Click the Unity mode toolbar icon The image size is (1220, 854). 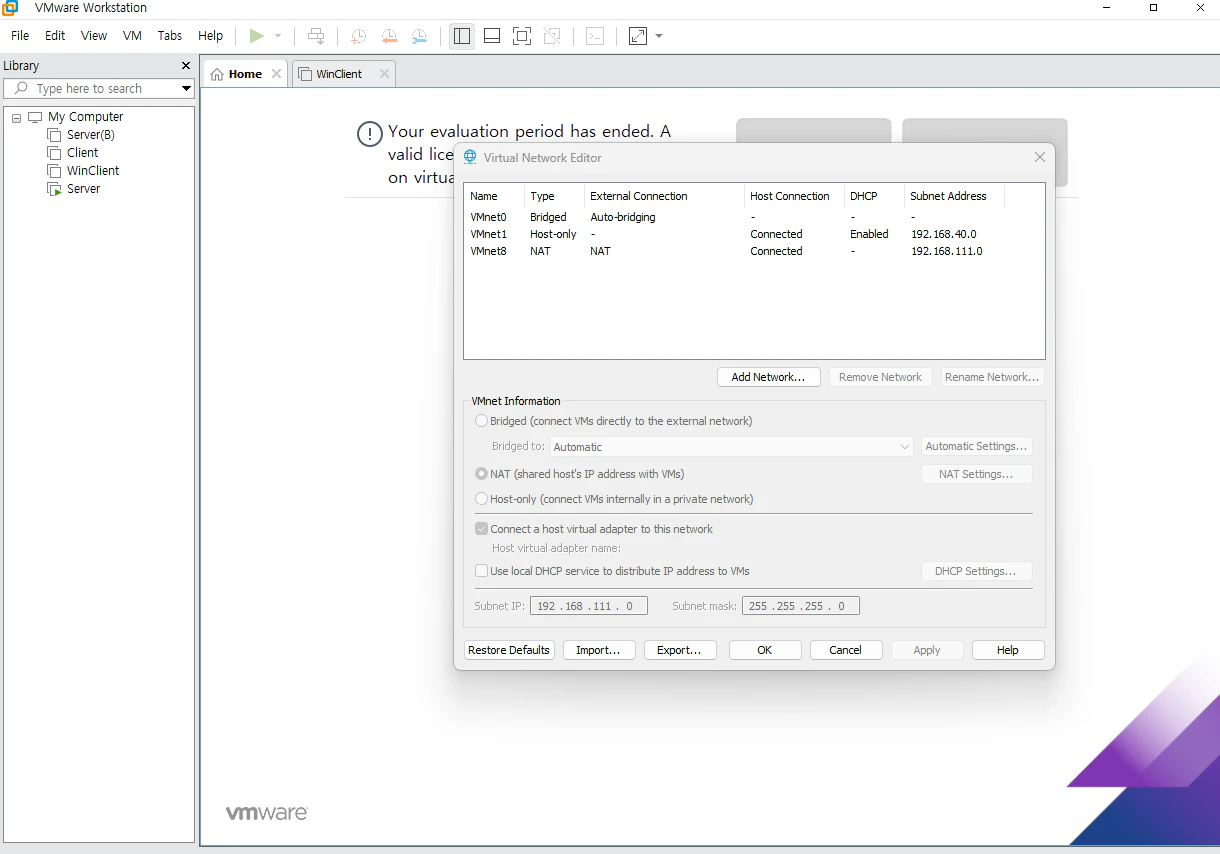pos(552,36)
